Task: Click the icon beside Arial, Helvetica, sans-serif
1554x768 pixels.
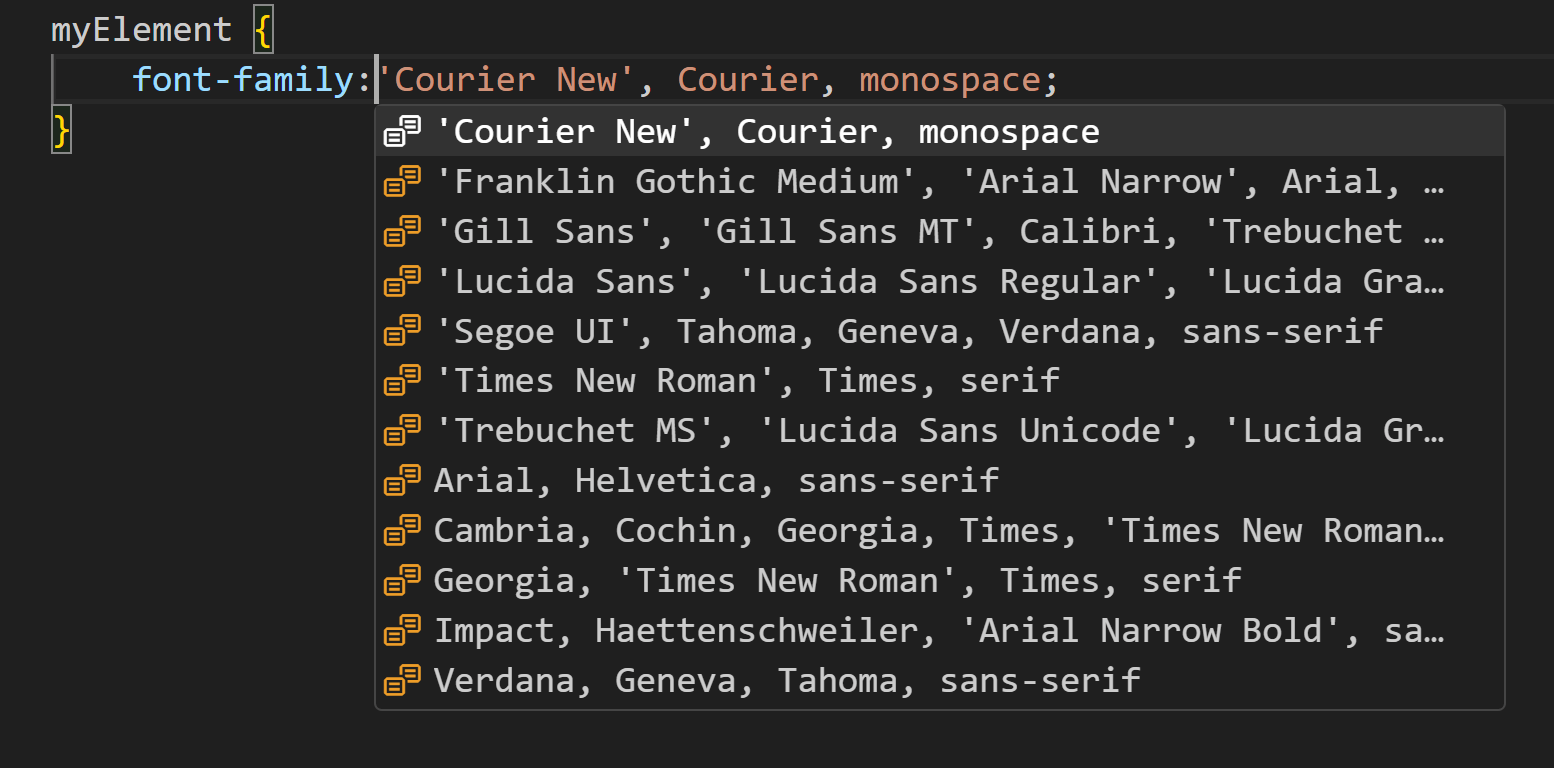Action: [x=402, y=481]
